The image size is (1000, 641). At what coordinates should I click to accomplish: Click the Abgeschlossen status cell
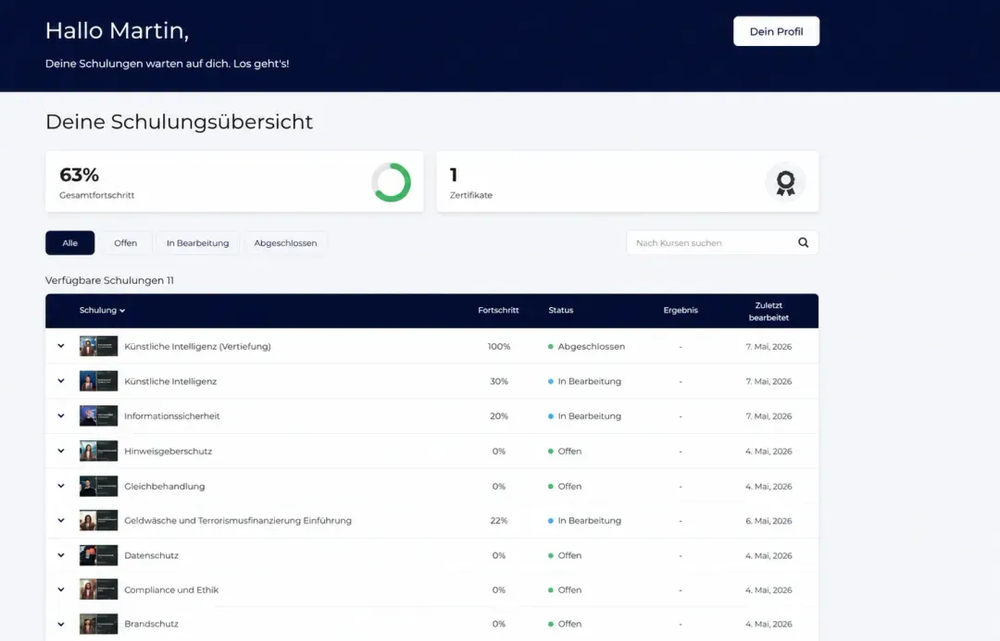pos(587,346)
